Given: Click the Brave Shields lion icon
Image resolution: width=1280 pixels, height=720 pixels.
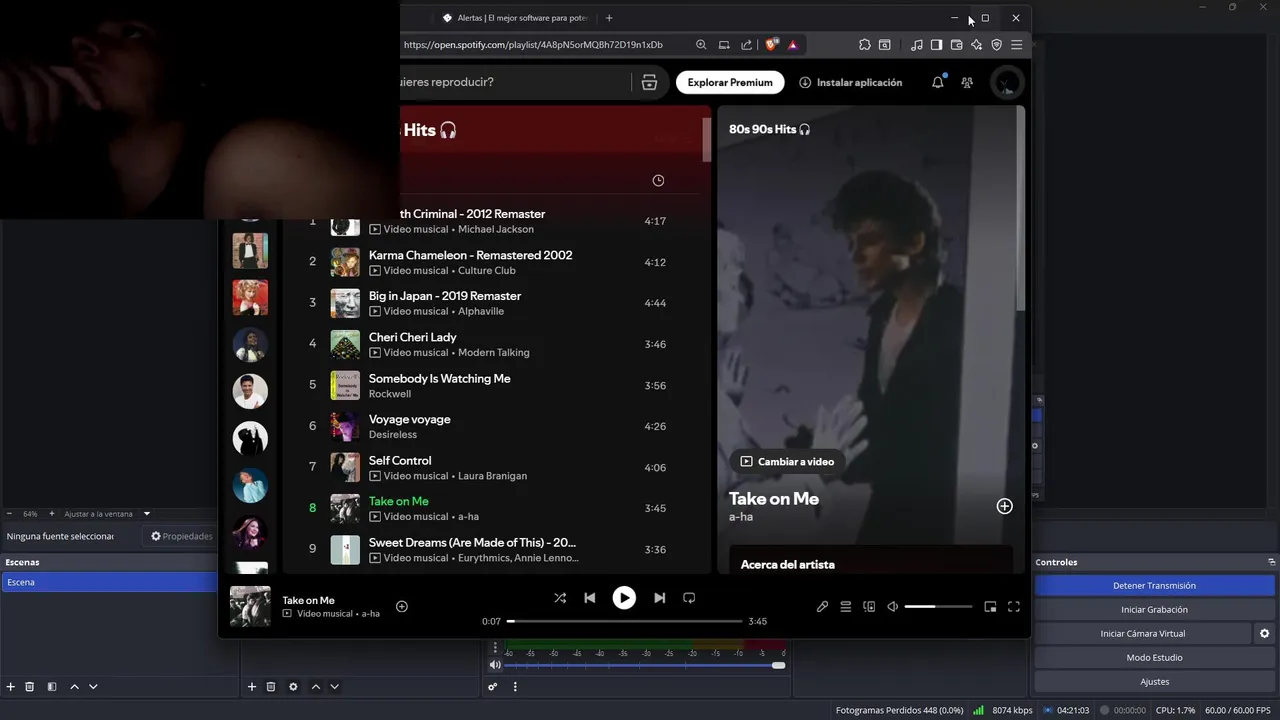Looking at the screenshot, I should [x=771, y=45].
